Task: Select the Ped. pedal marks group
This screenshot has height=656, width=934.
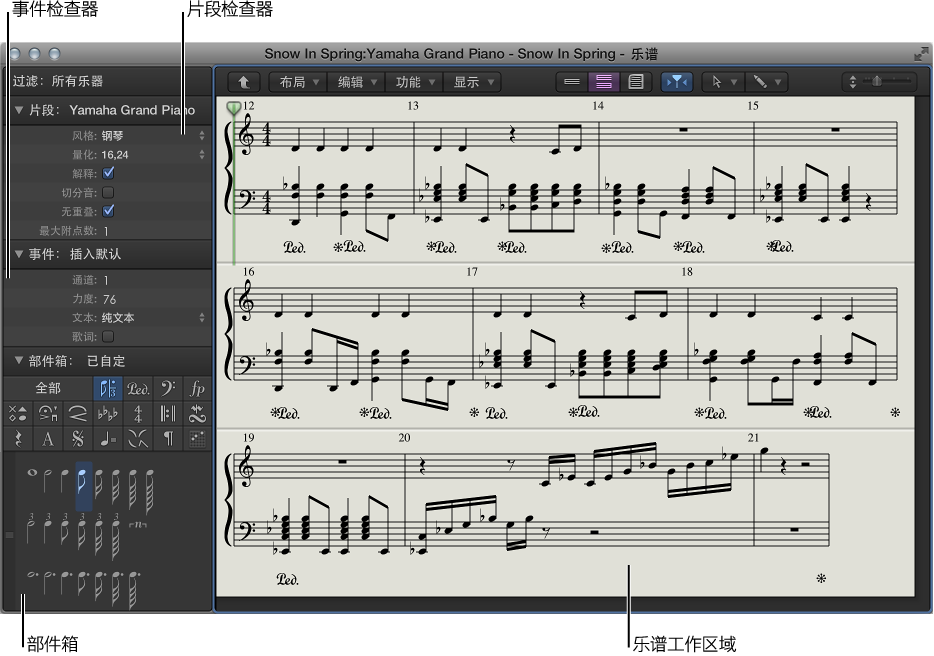Action: coord(138,389)
